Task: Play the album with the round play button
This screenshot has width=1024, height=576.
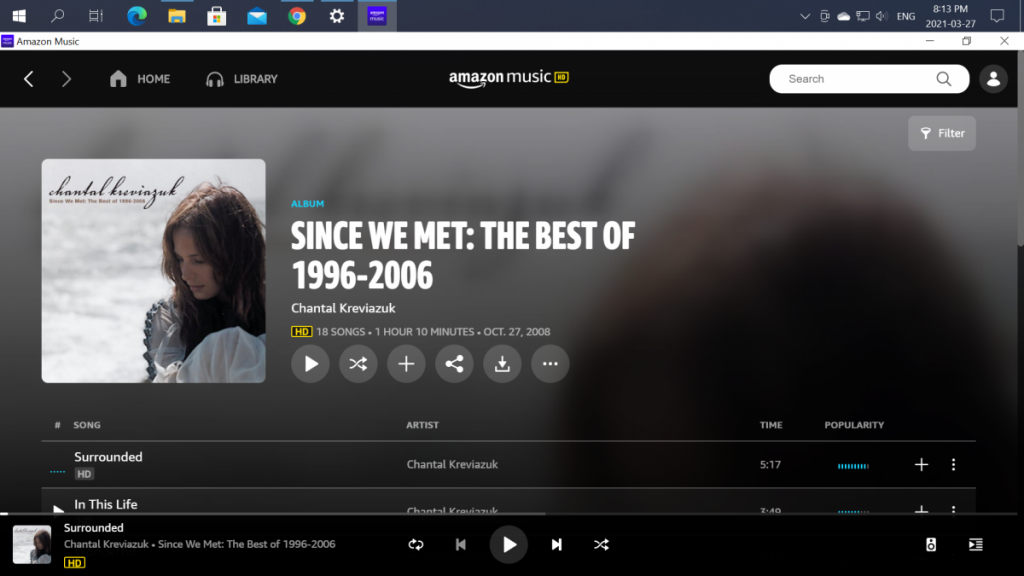Action: pos(310,364)
